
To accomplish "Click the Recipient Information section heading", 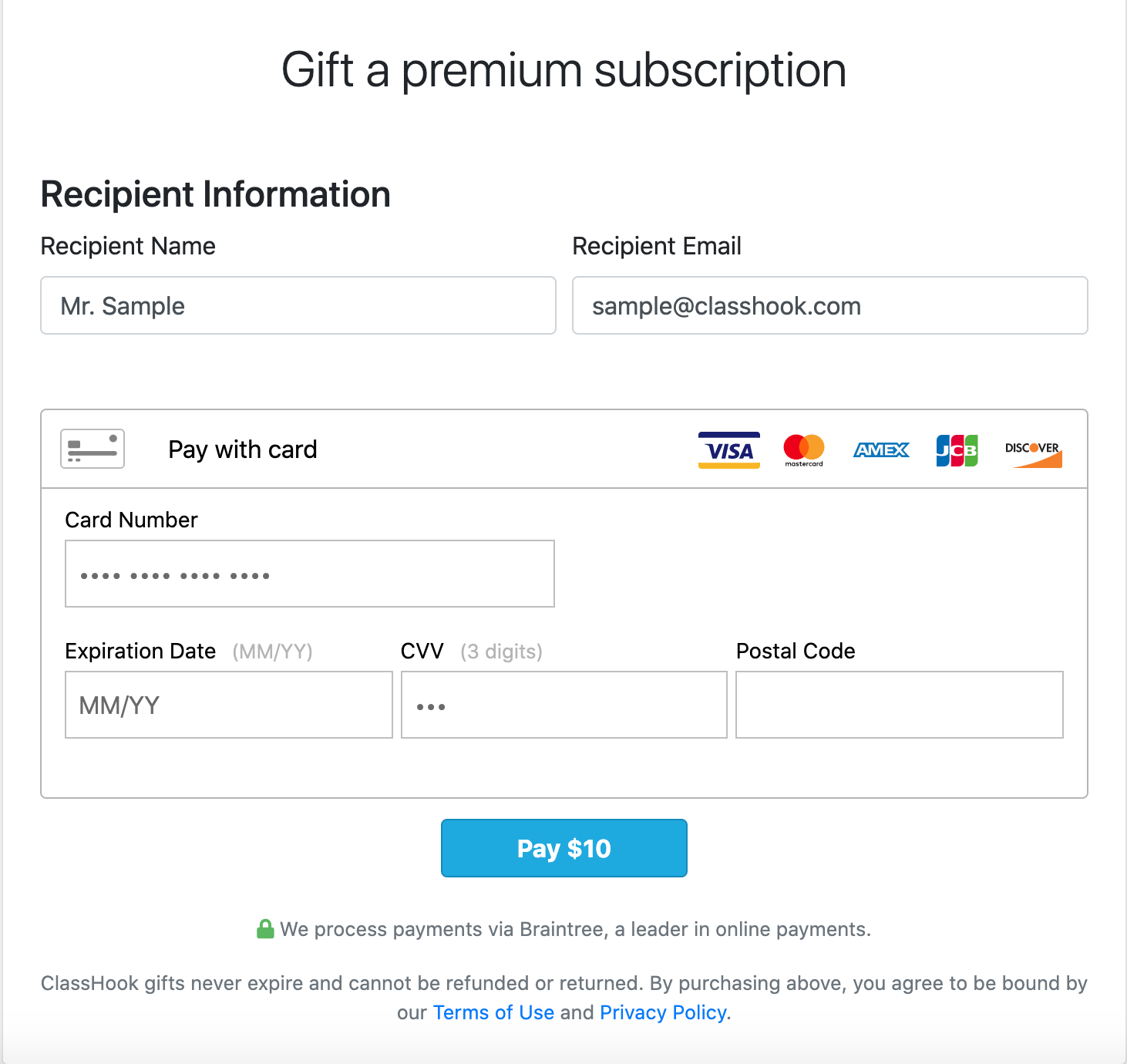I will (216, 194).
